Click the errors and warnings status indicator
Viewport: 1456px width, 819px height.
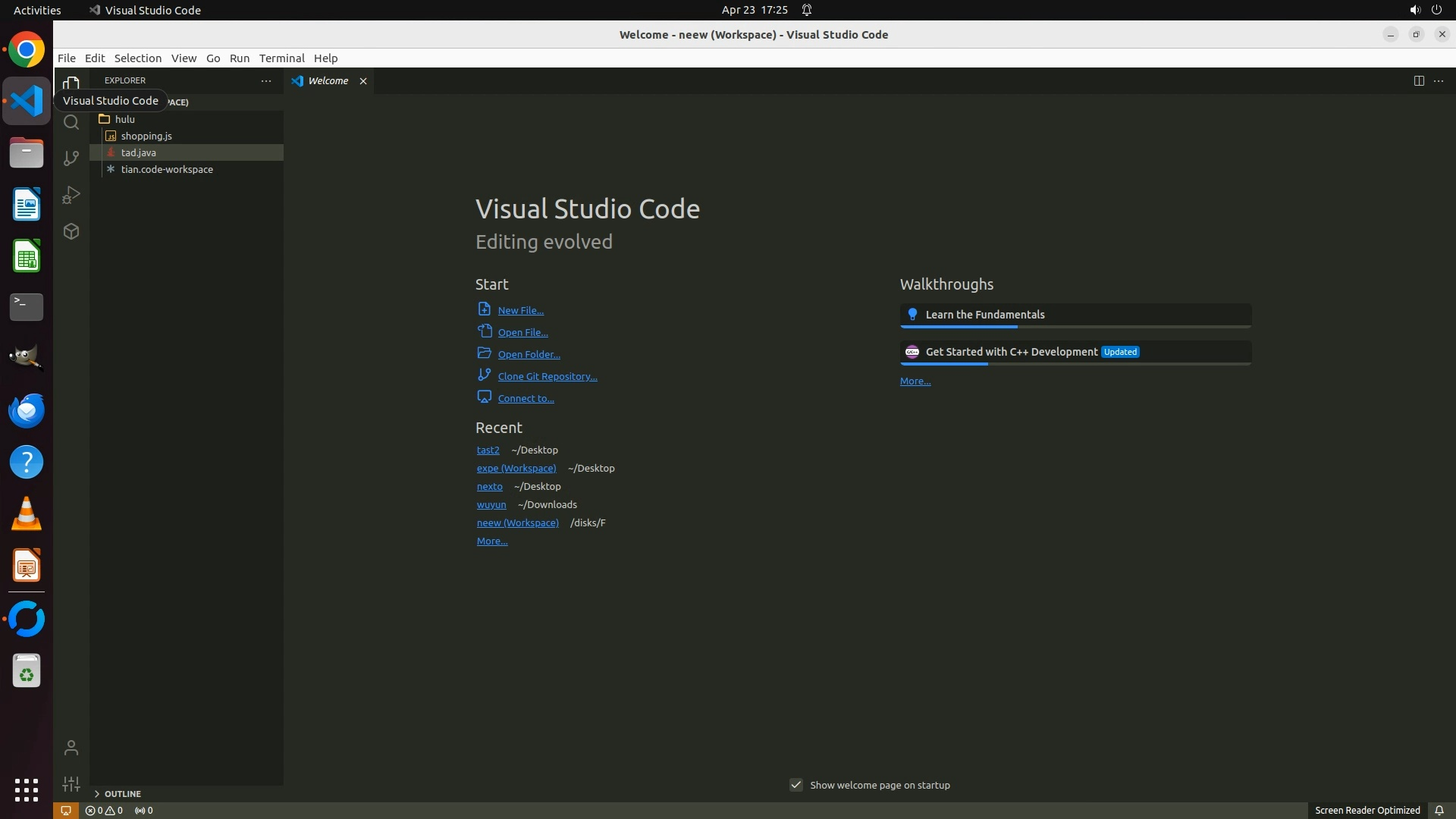coord(104,810)
